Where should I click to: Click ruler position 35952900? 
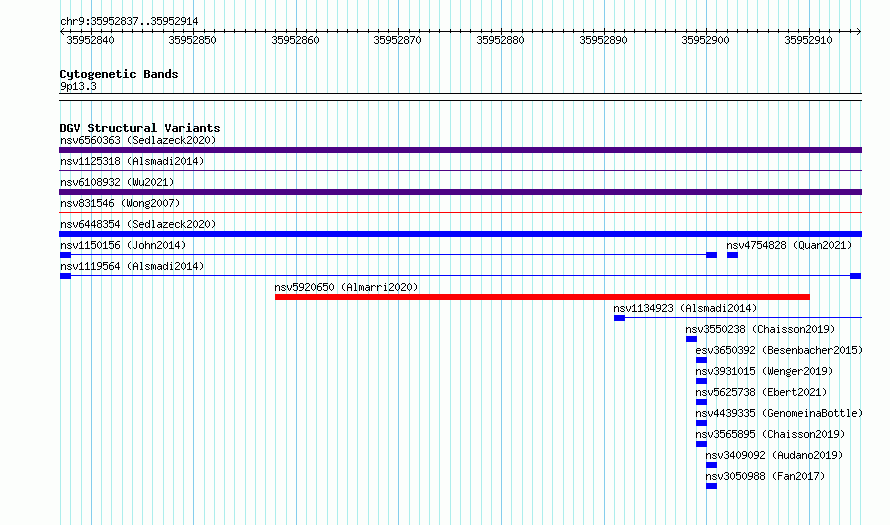[x=706, y=40]
